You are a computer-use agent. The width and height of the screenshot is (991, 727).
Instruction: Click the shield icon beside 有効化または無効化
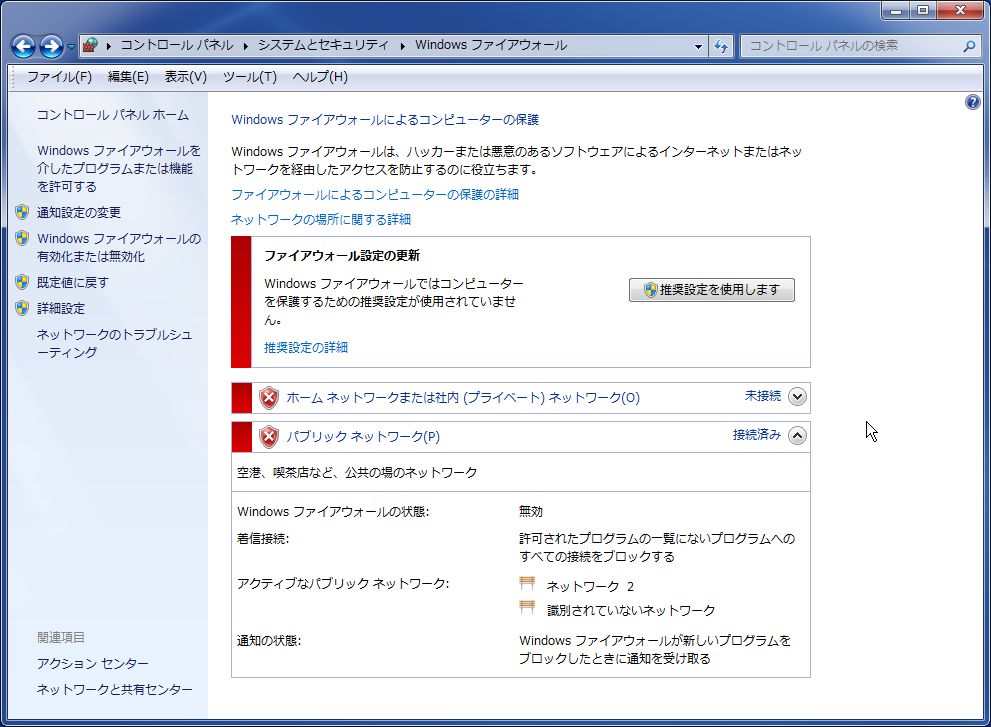pos(22,238)
